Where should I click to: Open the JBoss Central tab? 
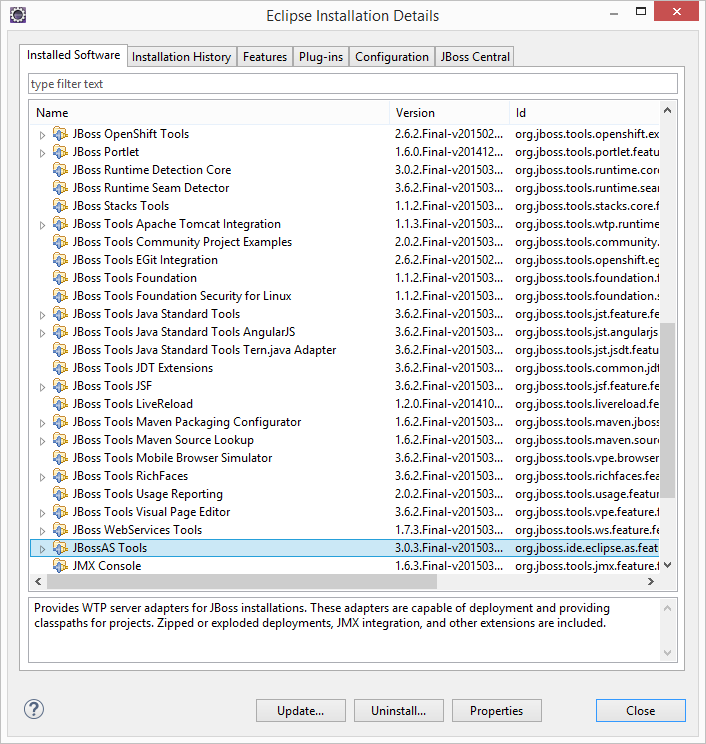pyautogui.click(x=475, y=57)
